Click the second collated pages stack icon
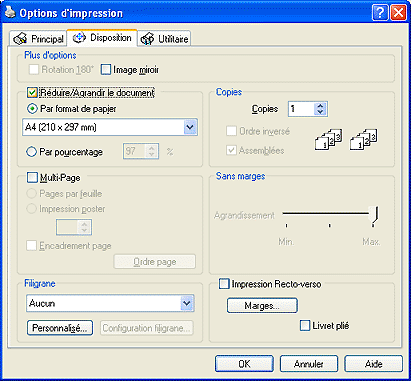Screen dimensions: 411x381 click(363, 139)
